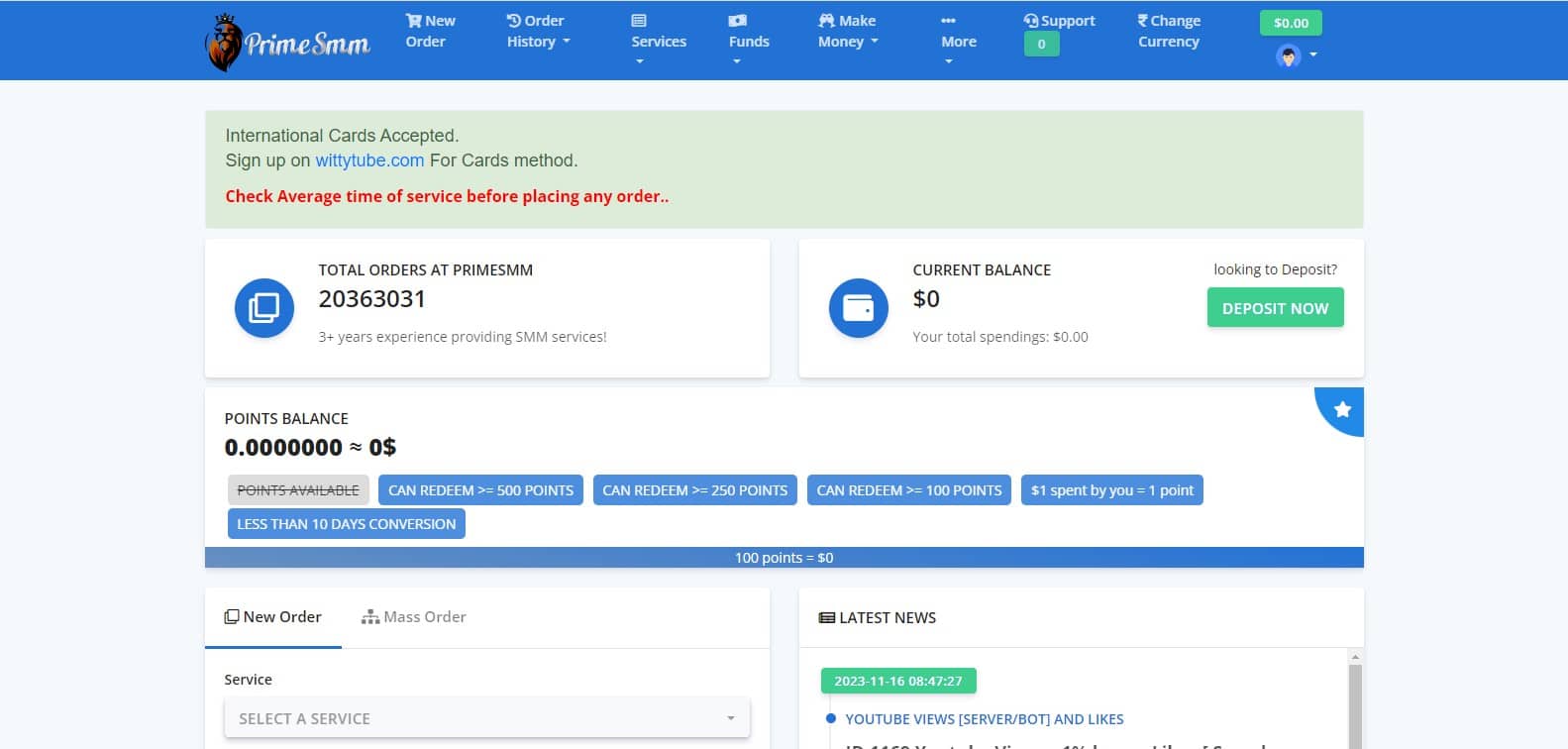Click the $0.00 balance badge
1568x749 pixels.
[x=1291, y=23]
